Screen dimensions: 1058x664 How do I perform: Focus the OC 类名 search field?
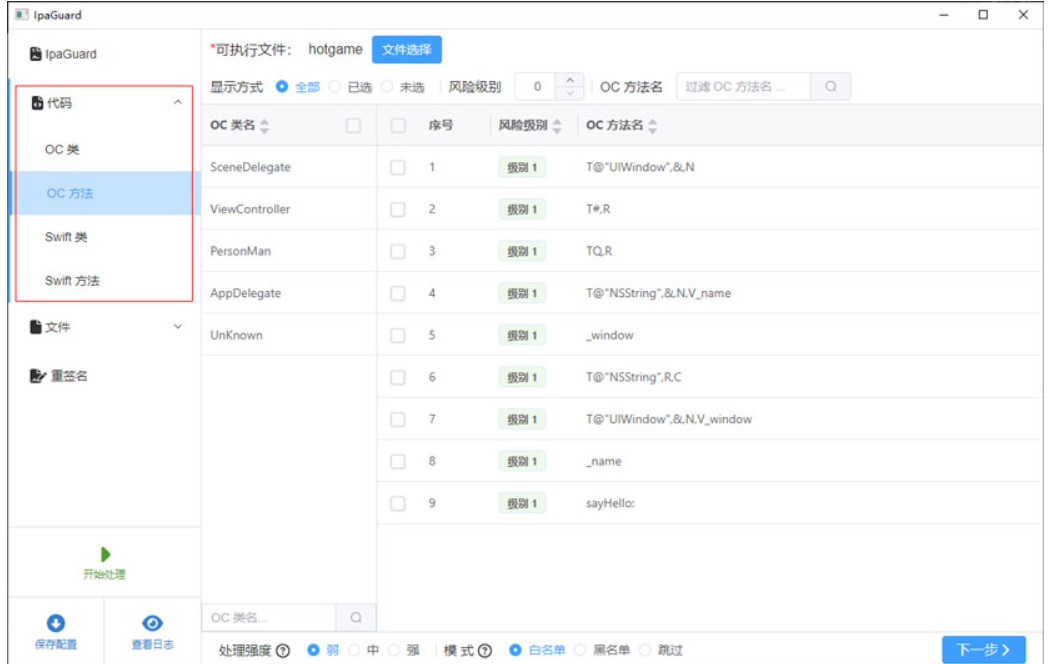pos(269,617)
